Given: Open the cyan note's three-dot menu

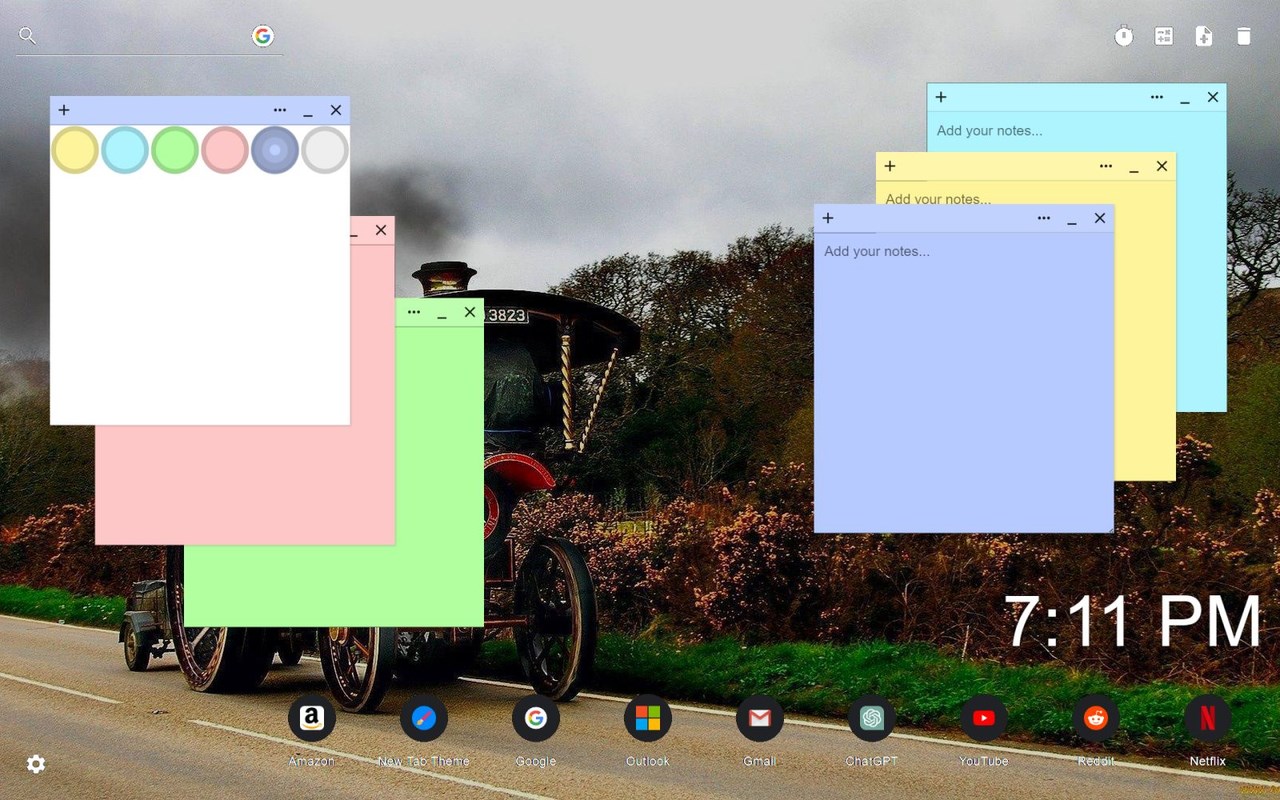Looking at the screenshot, I should (1157, 97).
